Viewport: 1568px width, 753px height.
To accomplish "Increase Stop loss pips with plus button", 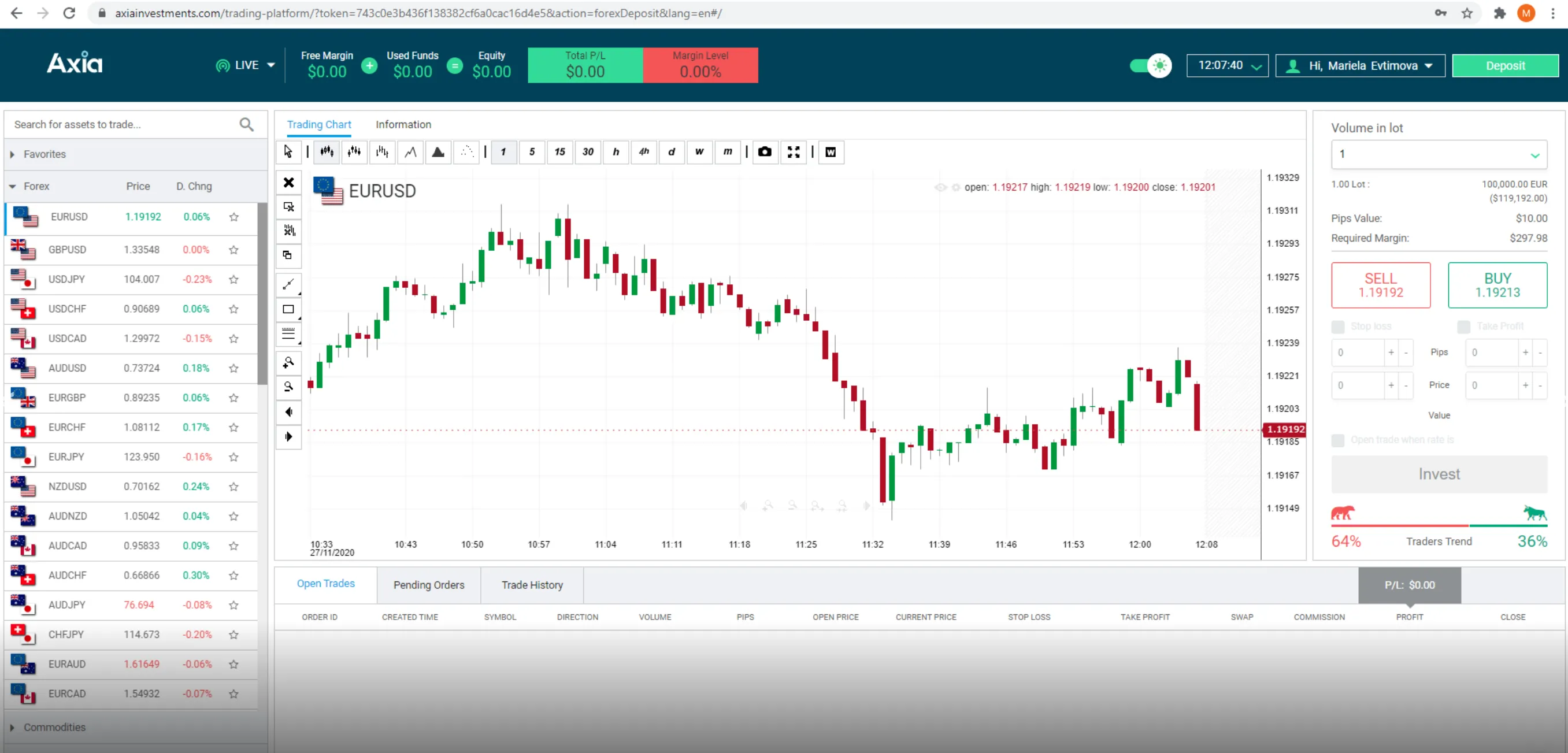I will click(1391, 353).
